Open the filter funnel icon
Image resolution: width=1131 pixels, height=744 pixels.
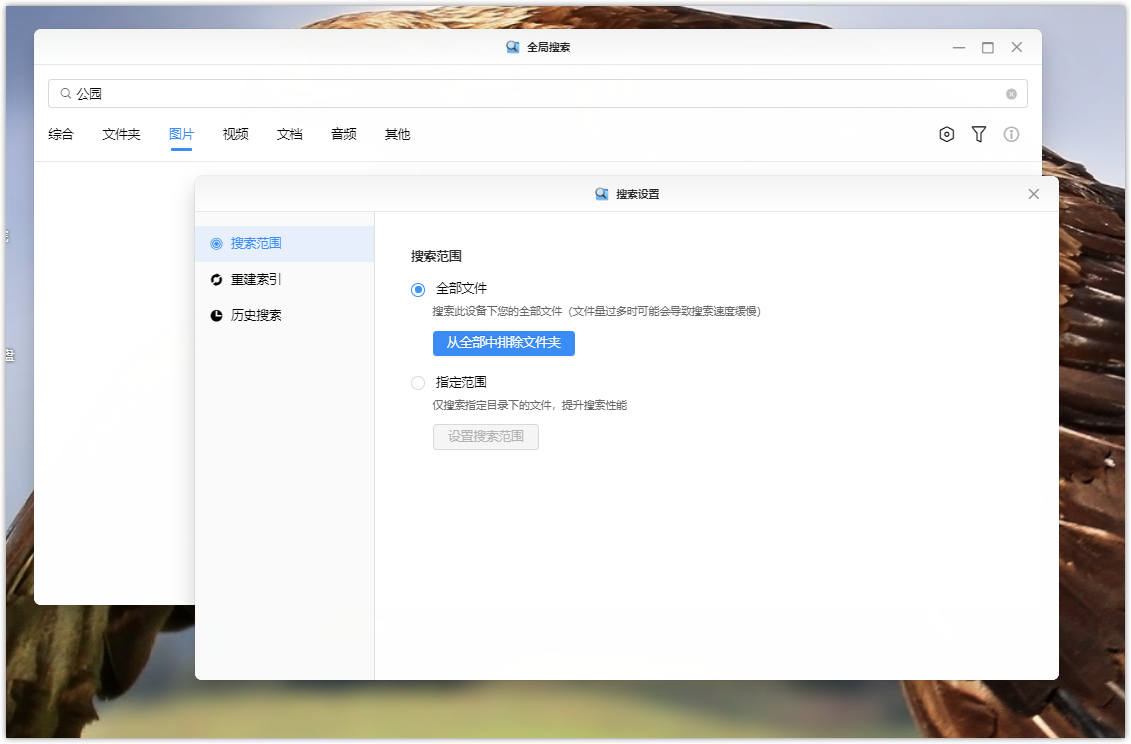point(979,134)
